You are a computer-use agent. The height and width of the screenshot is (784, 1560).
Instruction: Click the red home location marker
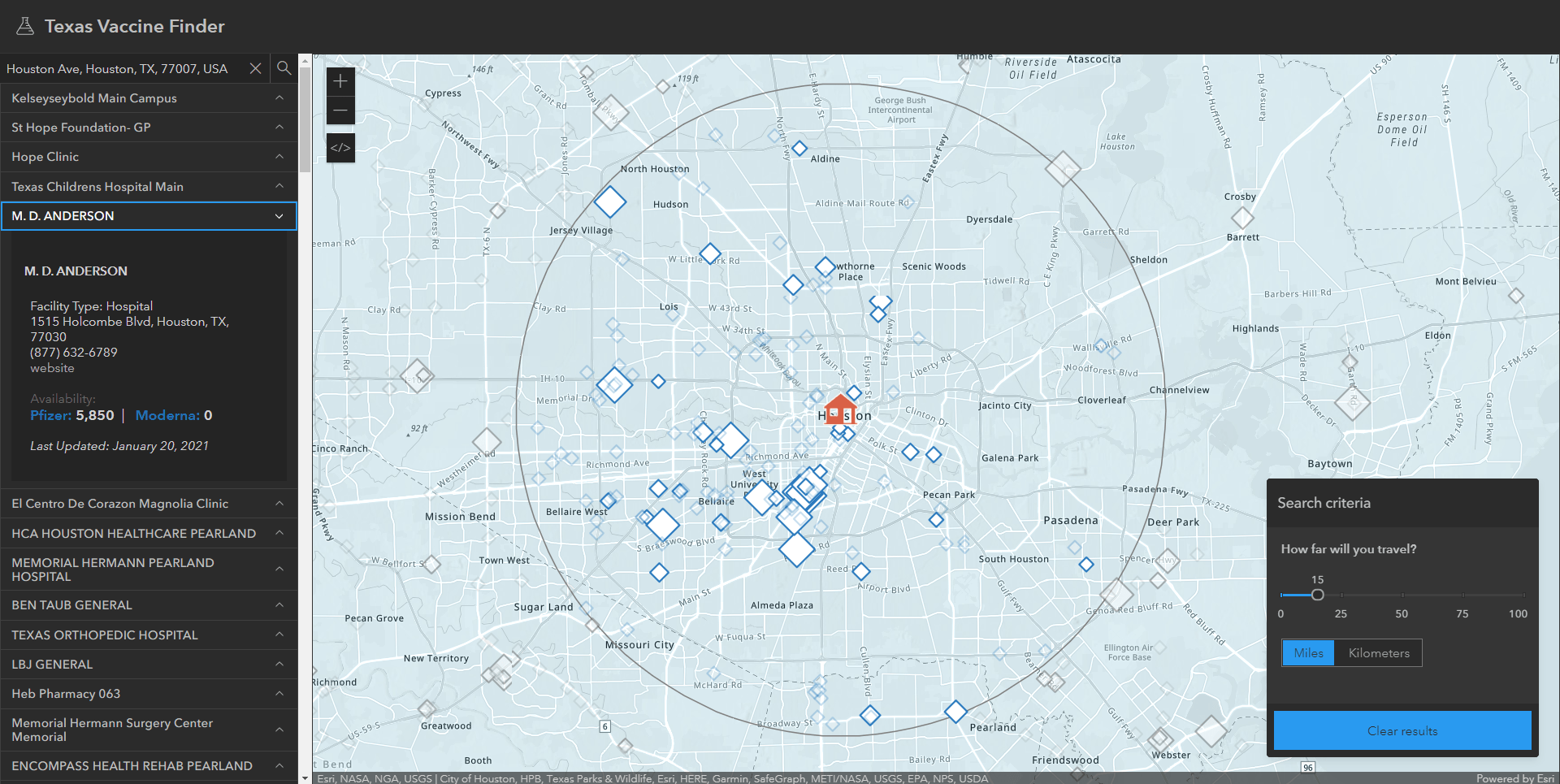(x=839, y=409)
